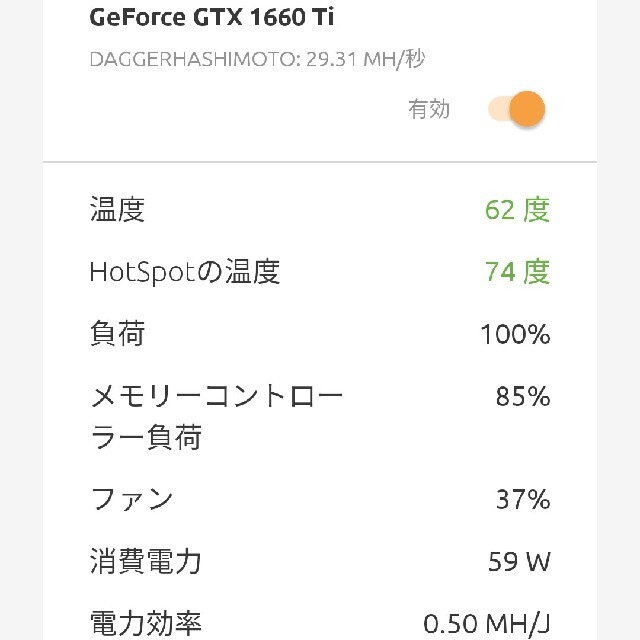
Task: Select the ファン row label
Action: coord(131,499)
